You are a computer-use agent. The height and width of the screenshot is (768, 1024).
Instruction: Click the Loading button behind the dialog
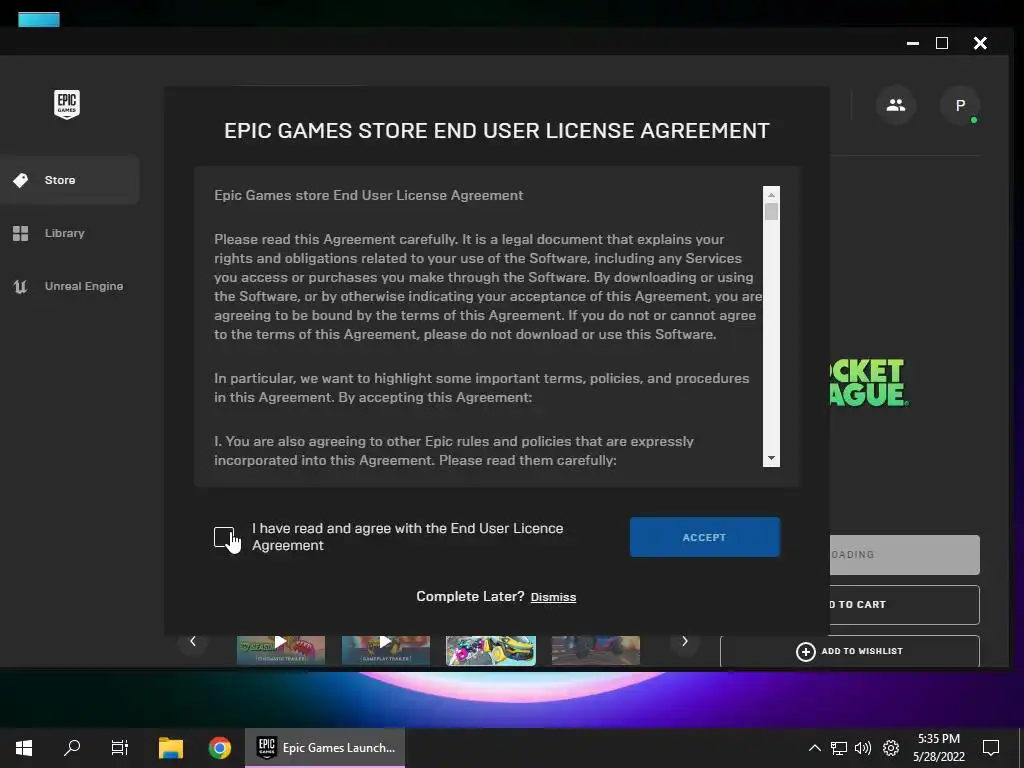click(904, 554)
